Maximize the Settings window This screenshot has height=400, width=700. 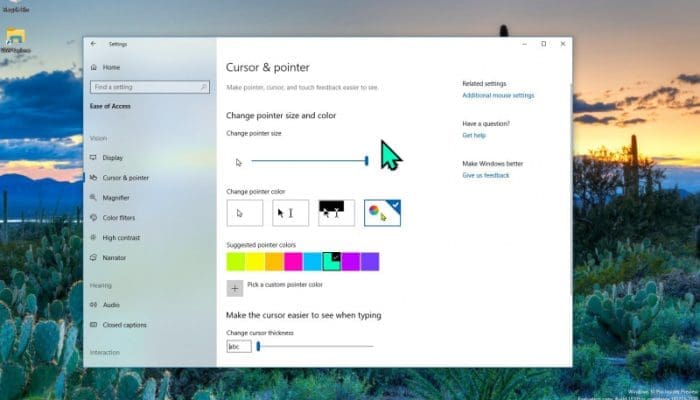544,44
